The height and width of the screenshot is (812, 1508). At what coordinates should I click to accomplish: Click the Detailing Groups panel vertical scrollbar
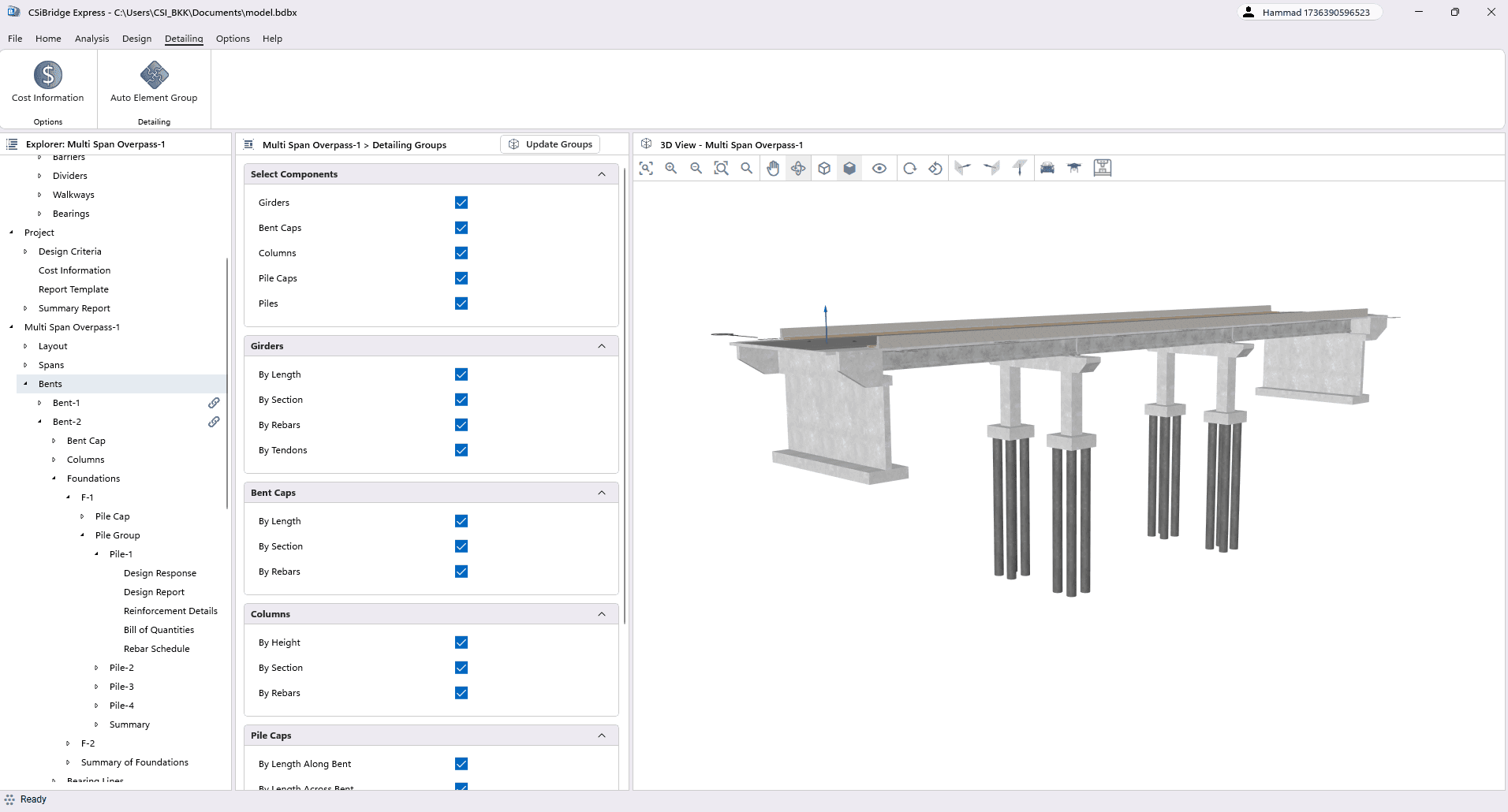(x=625, y=394)
